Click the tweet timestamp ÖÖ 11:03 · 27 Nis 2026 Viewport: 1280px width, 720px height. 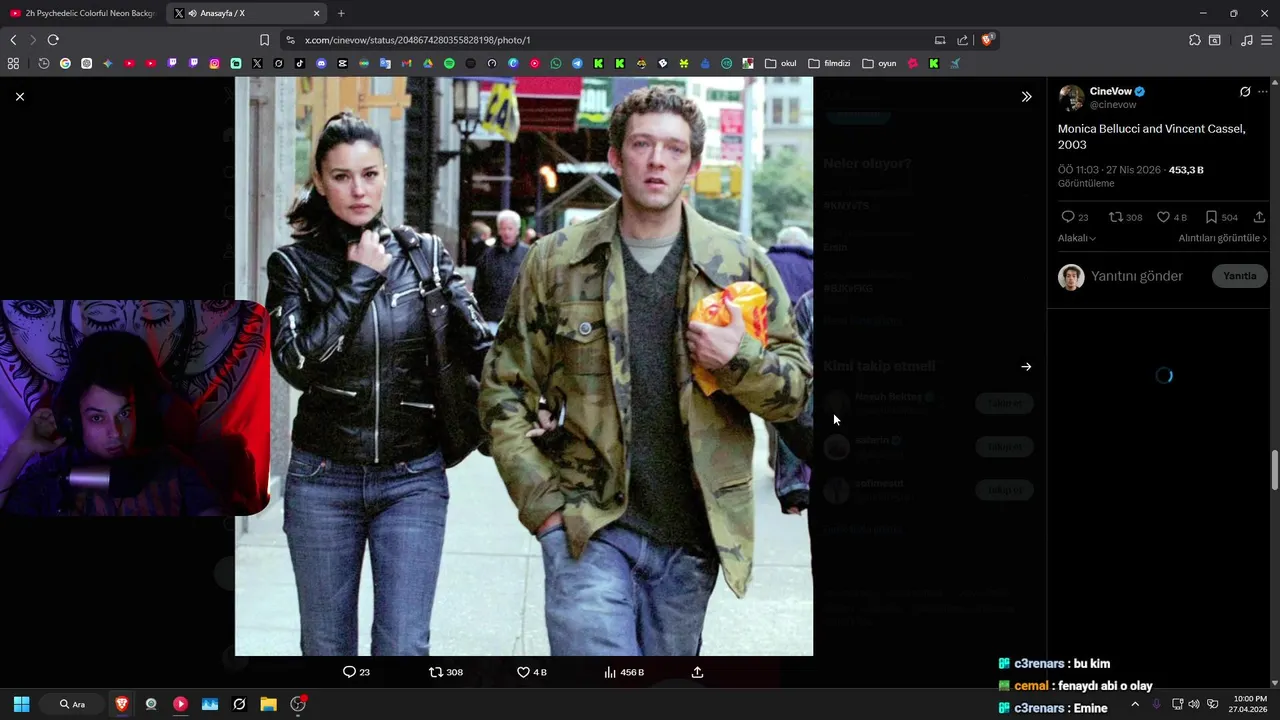click(x=1109, y=170)
